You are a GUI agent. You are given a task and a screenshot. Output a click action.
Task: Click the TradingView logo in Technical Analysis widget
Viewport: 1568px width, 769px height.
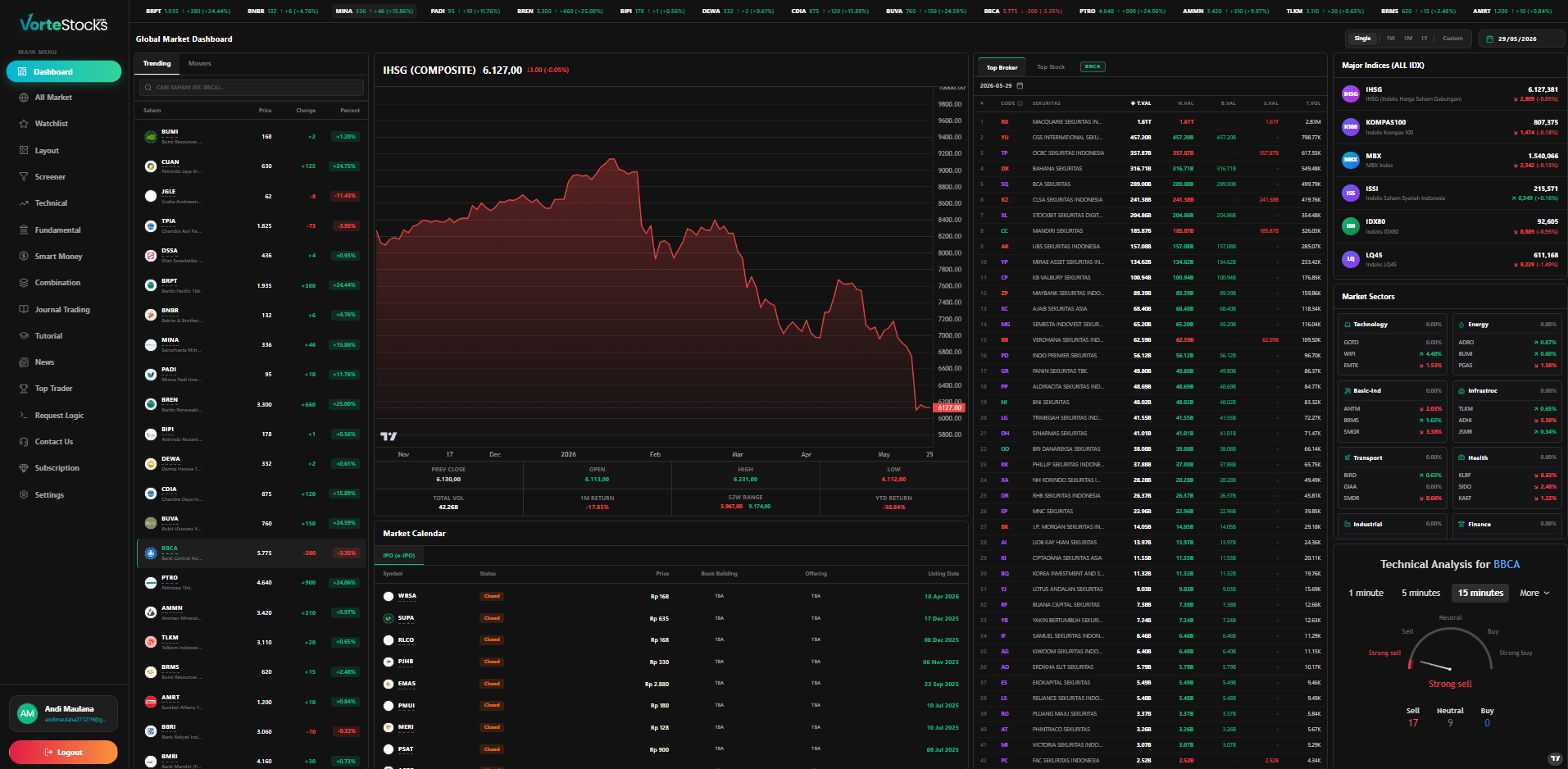[x=1555, y=759]
